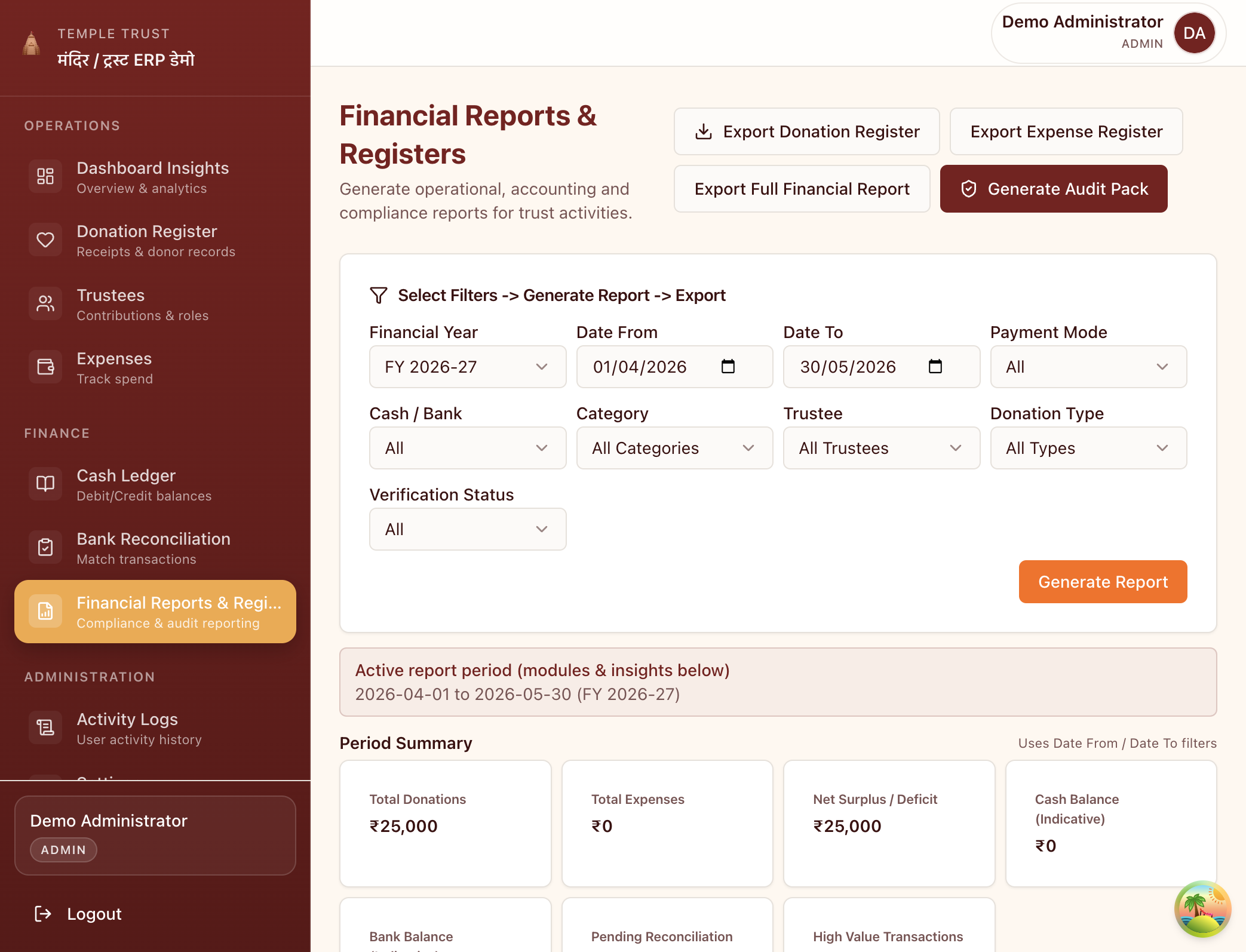The height and width of the screenshot is (952, 1246).
Task: Open the Date From calendar picker icon
Action: [728, 366]
